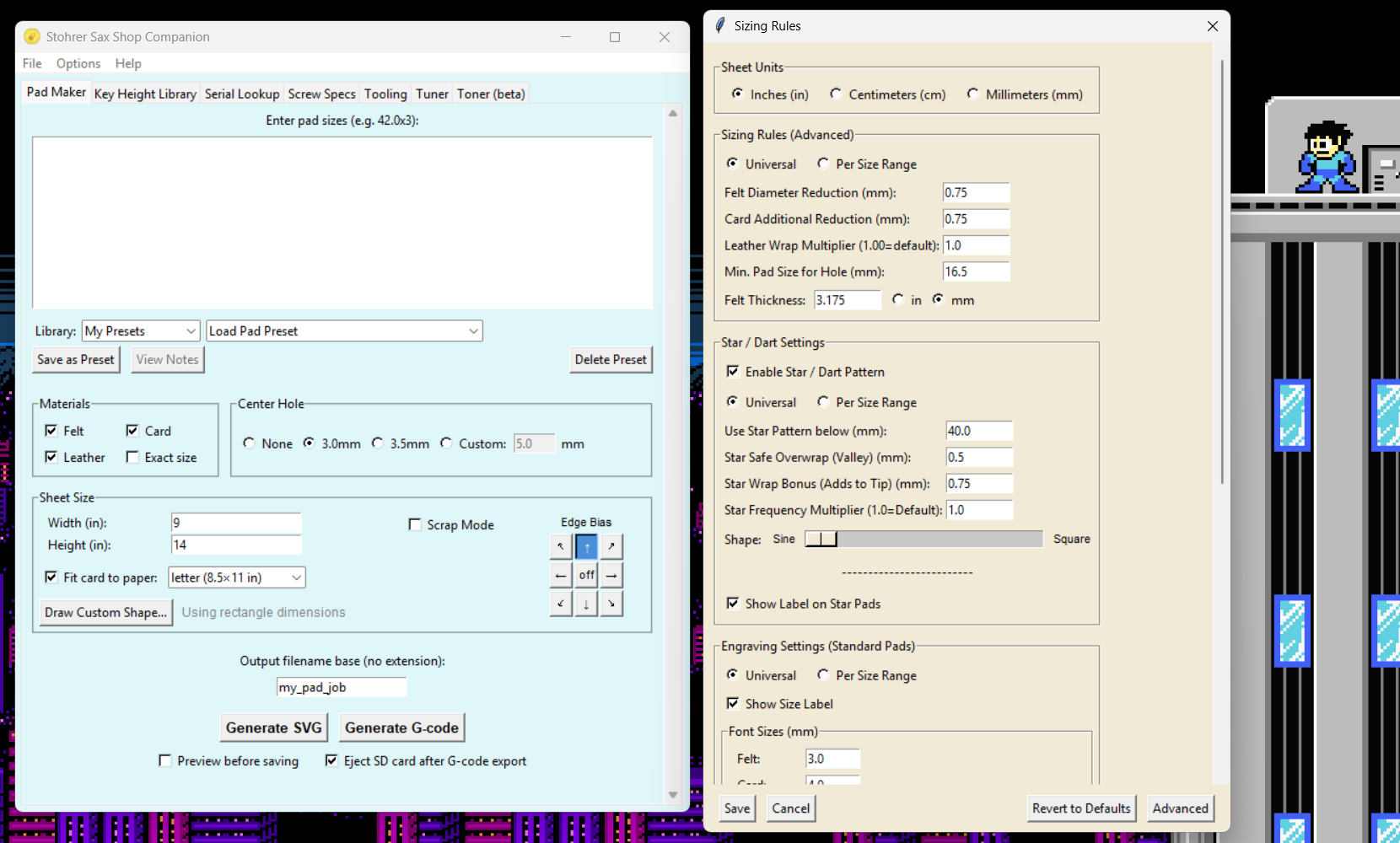Select Millimeters (mm) sheet units
Viewport: 1400px width, 843px height.
[x=973, y=94]
